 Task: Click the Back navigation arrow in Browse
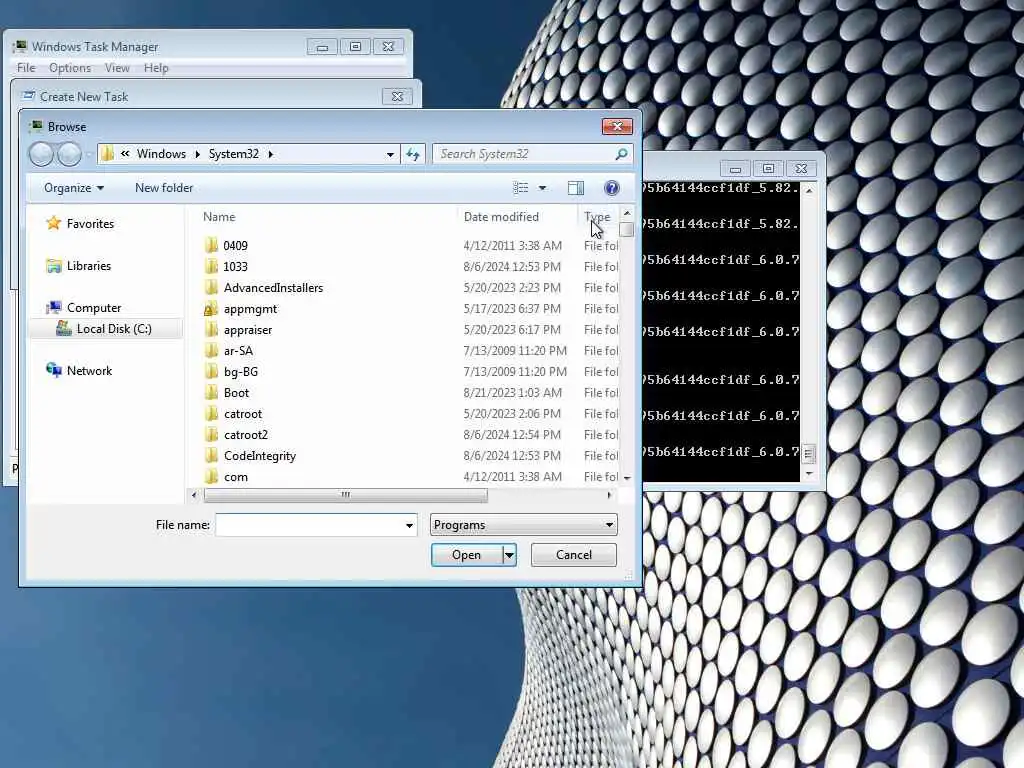click(41, 154)
